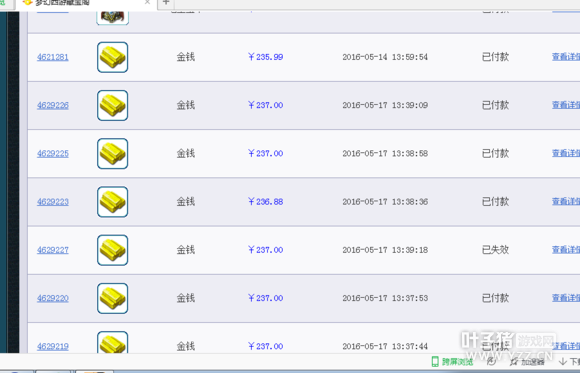
Task: Click gold bars icon for order 4629220
Action: 112,298
